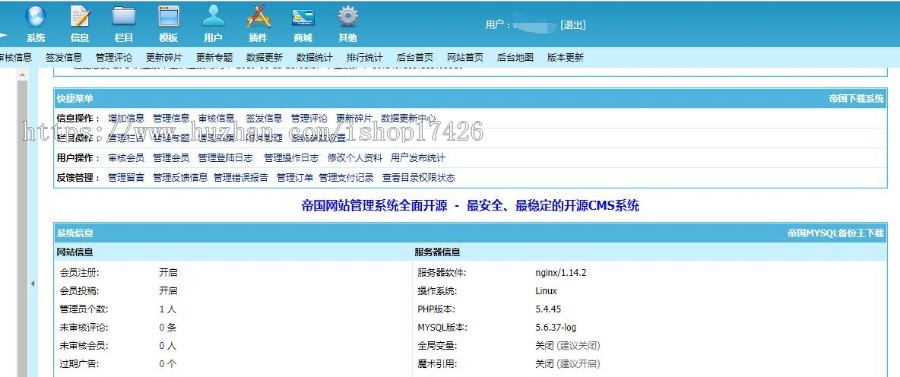Click the nginx/1.14.2 server software value

click(x=561, y=273)
